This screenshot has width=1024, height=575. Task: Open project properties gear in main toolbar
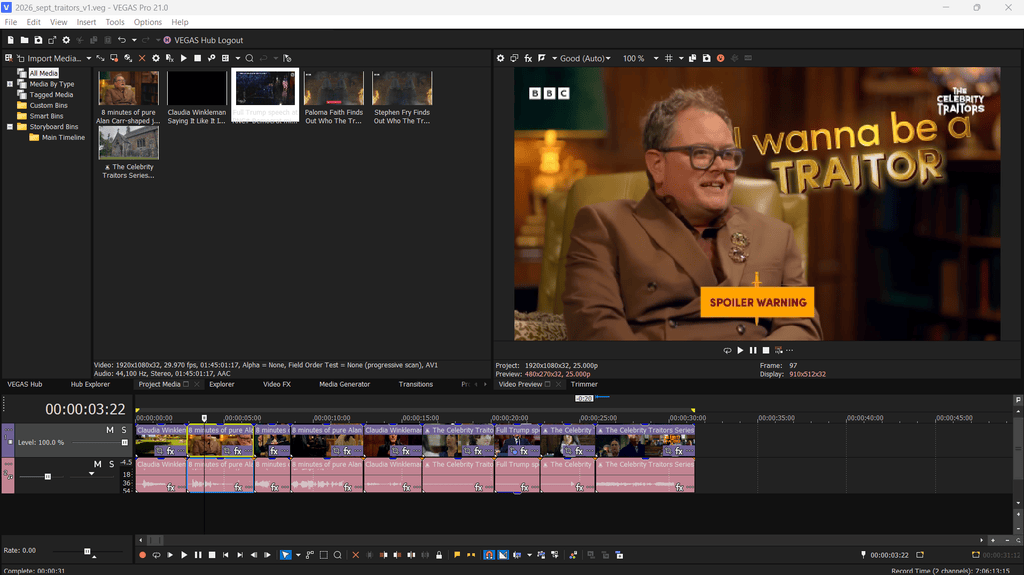[66, 40]
